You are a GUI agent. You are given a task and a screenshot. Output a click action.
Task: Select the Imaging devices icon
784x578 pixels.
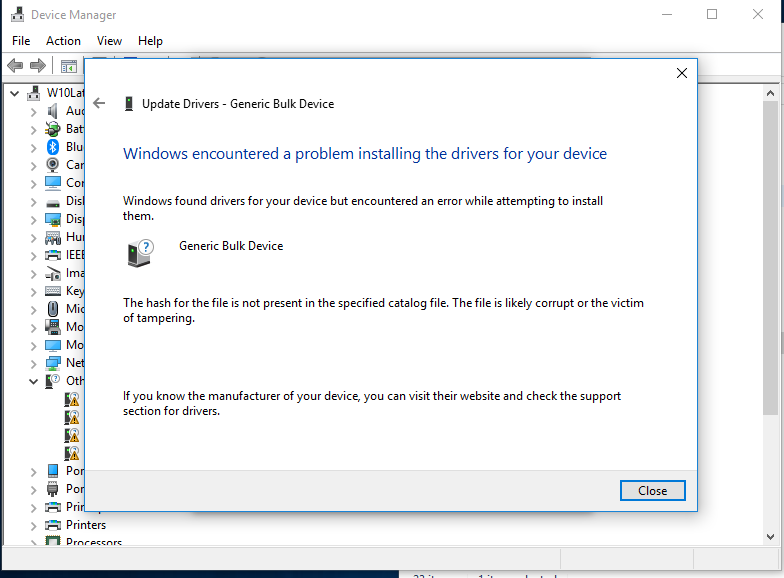tap(52, 273)
